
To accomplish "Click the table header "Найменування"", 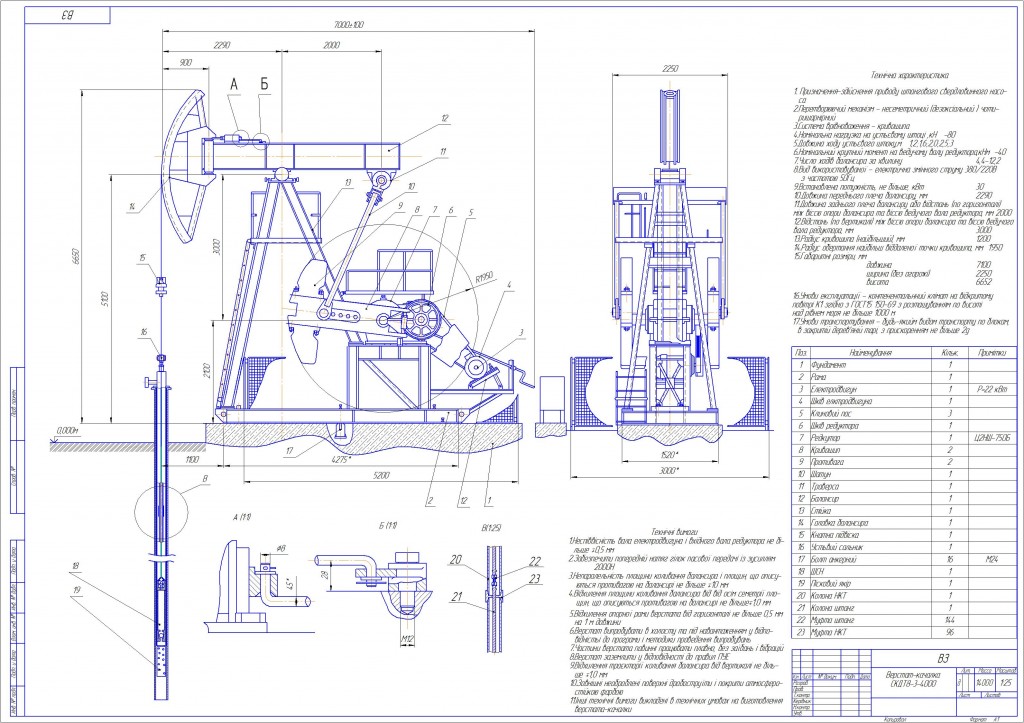I will (870, 353).
